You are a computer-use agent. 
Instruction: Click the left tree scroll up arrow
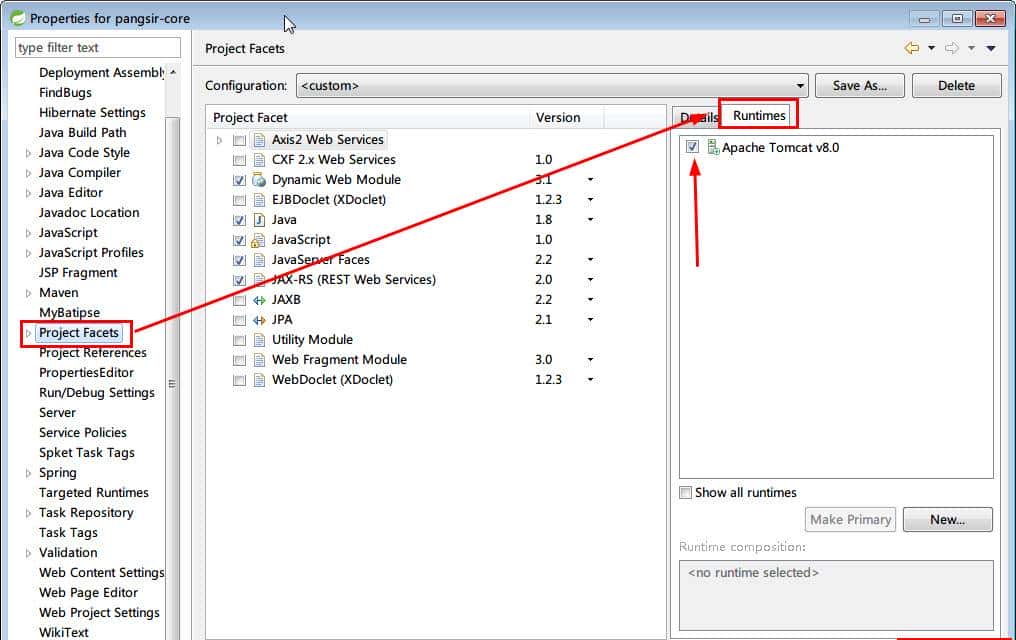(x=172, y=73)
